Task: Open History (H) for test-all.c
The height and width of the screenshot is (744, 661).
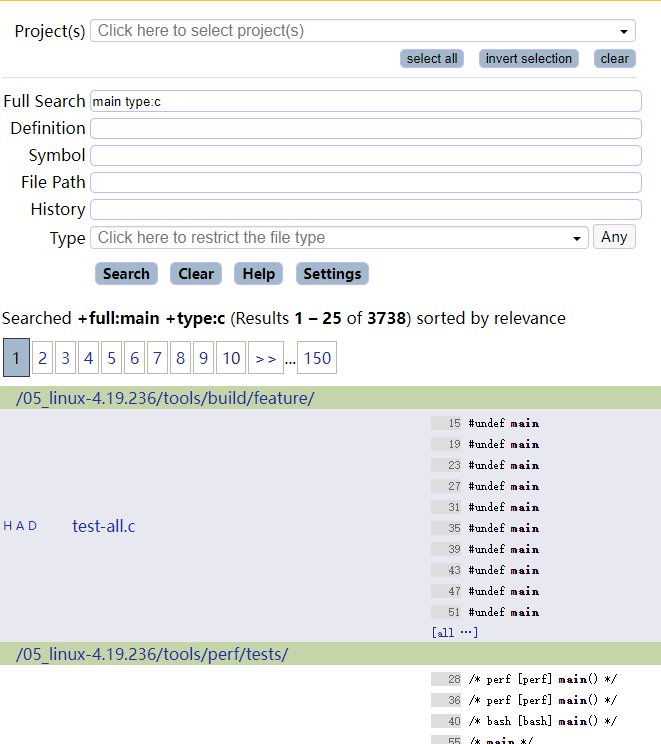Action: click(8, 526)
